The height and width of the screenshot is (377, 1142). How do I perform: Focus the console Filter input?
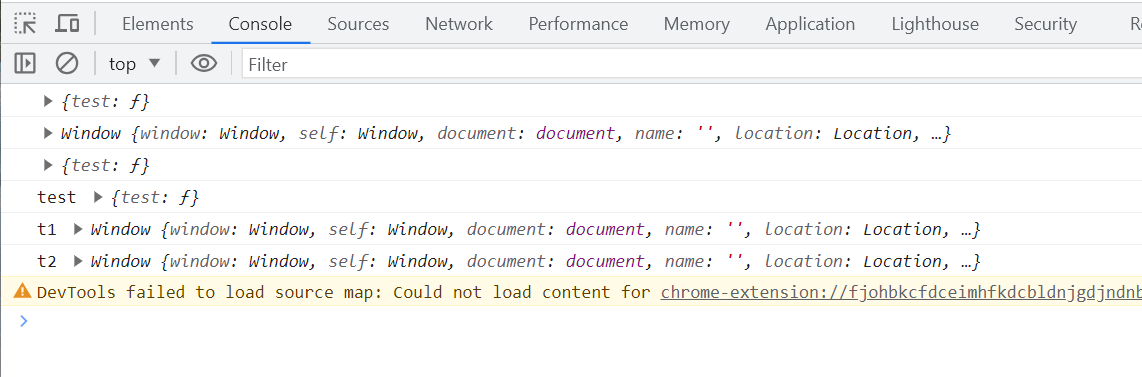coord(692,65)
